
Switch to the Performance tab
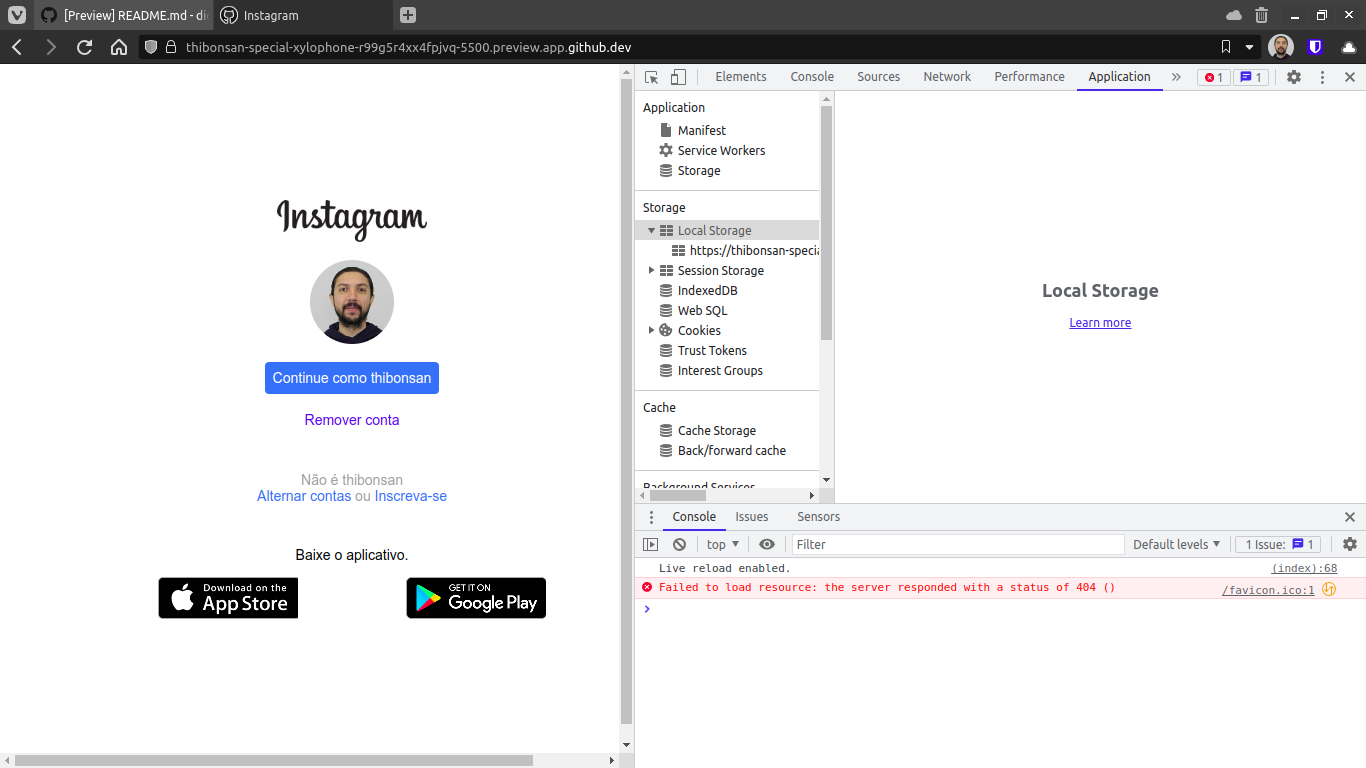tap(1030, 77)
